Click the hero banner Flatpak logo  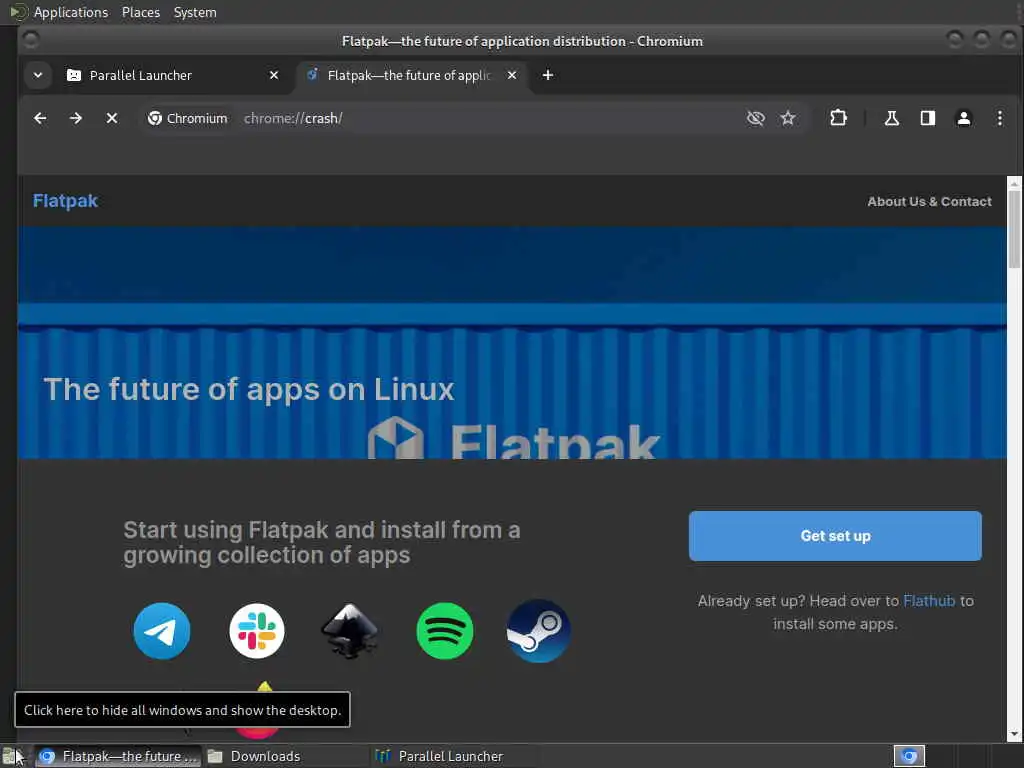[x=514, y=438]
